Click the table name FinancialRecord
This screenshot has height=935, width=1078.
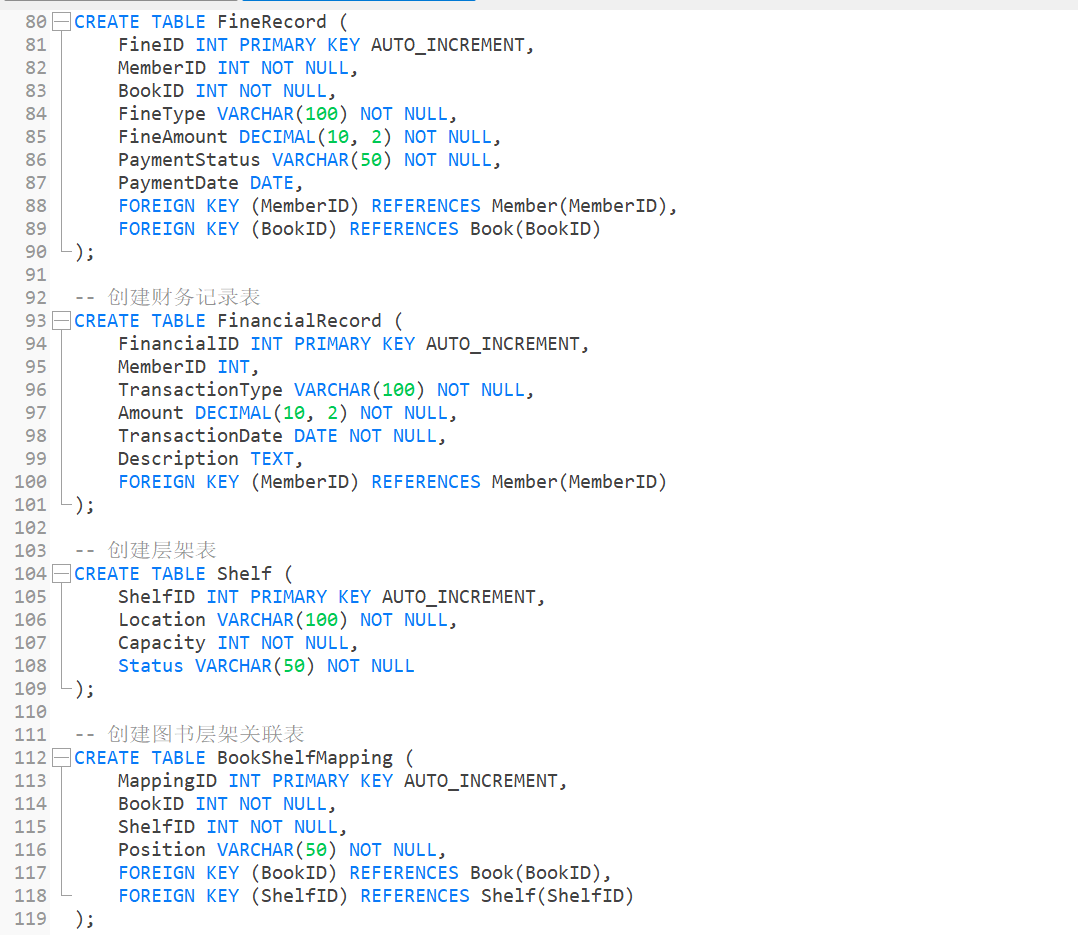click(299, 320)
